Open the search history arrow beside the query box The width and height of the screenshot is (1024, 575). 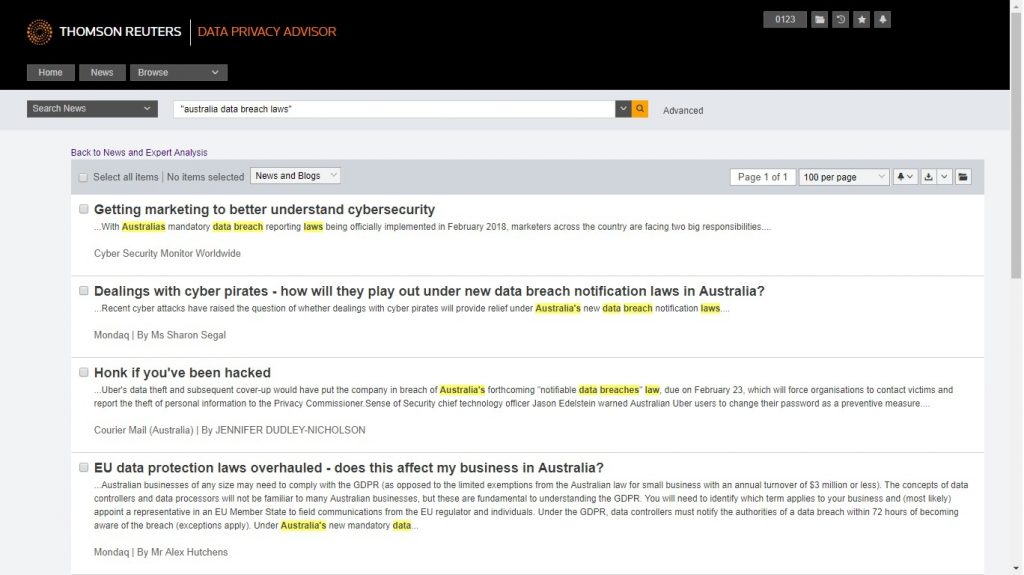pos(623,109)
